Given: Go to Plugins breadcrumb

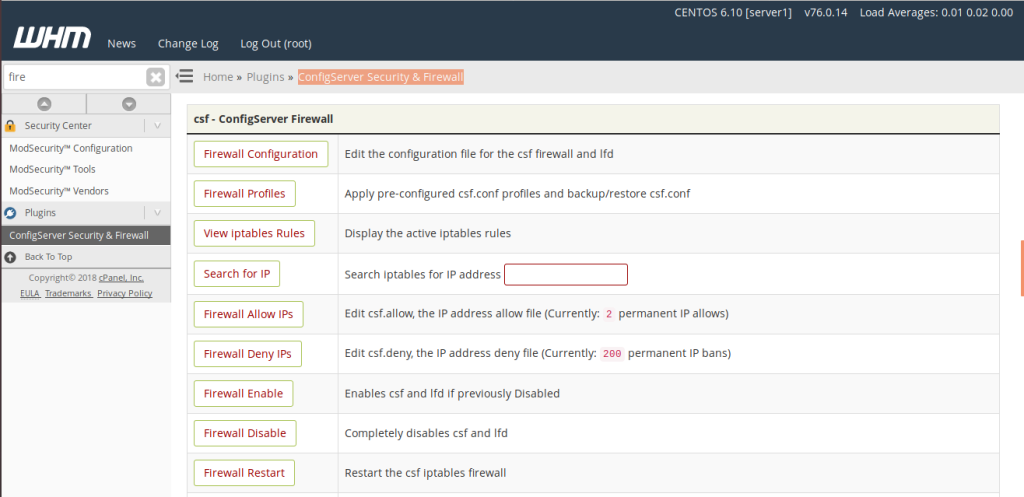Looking at the screenshot, I should click(265, 77).
